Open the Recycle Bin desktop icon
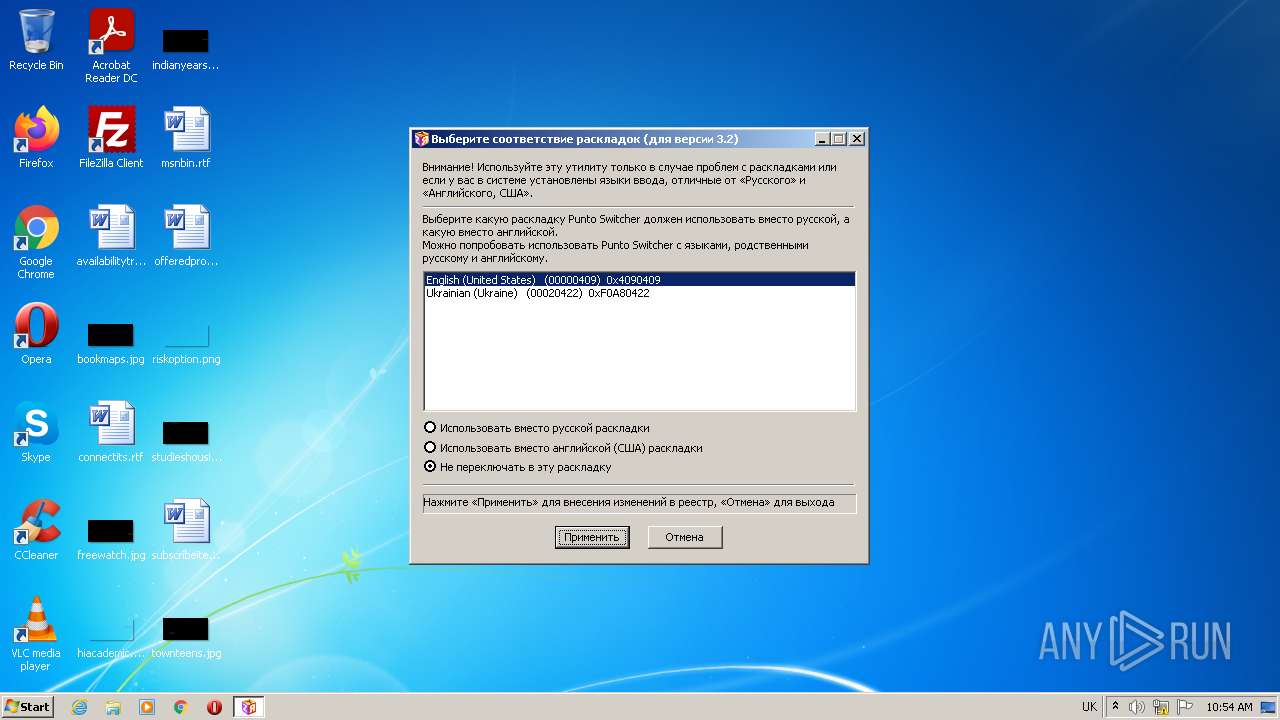This screenshot has width=1280, height=720. point(36,40)
